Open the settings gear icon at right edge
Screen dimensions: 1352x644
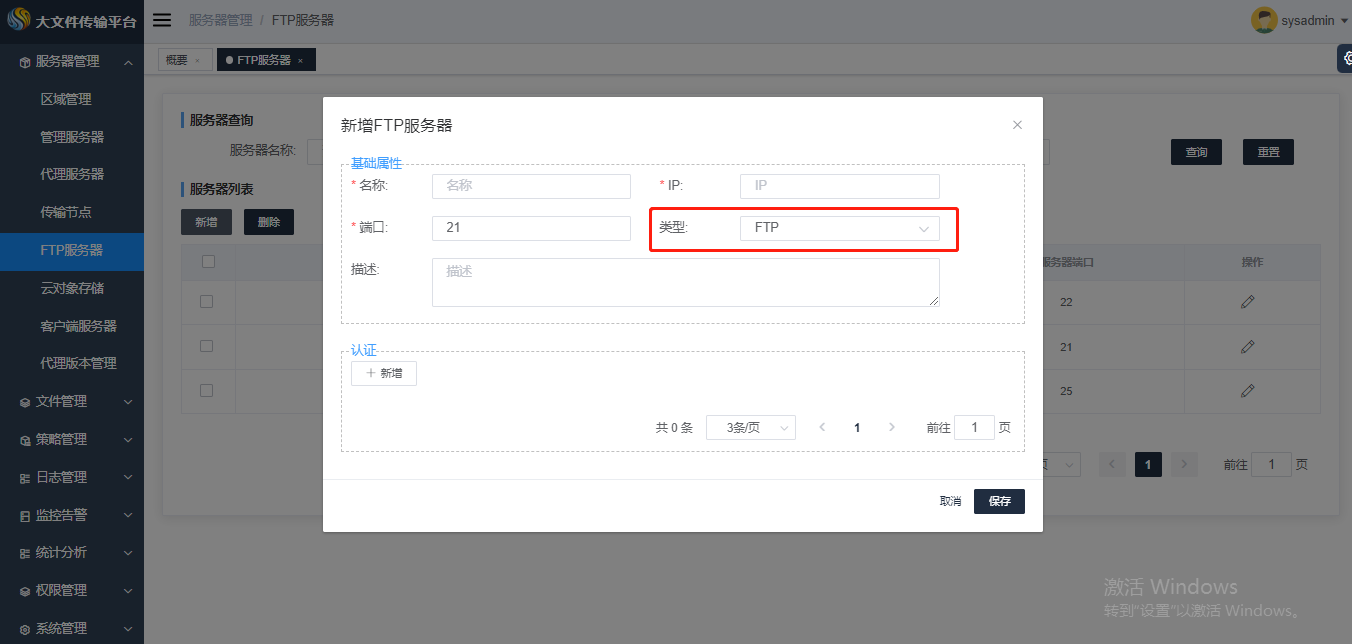point(1344,59)
